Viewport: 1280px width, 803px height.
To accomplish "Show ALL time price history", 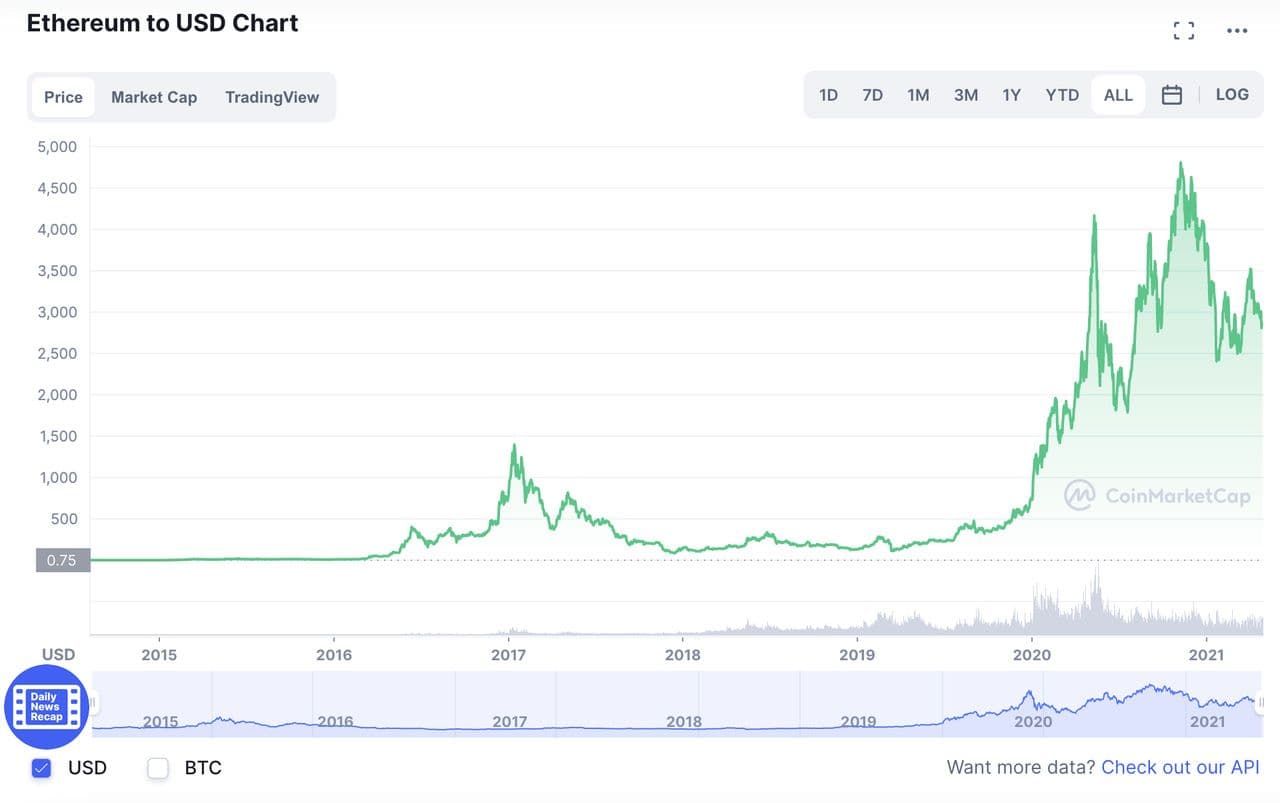I will click(x=1118, y=95).
